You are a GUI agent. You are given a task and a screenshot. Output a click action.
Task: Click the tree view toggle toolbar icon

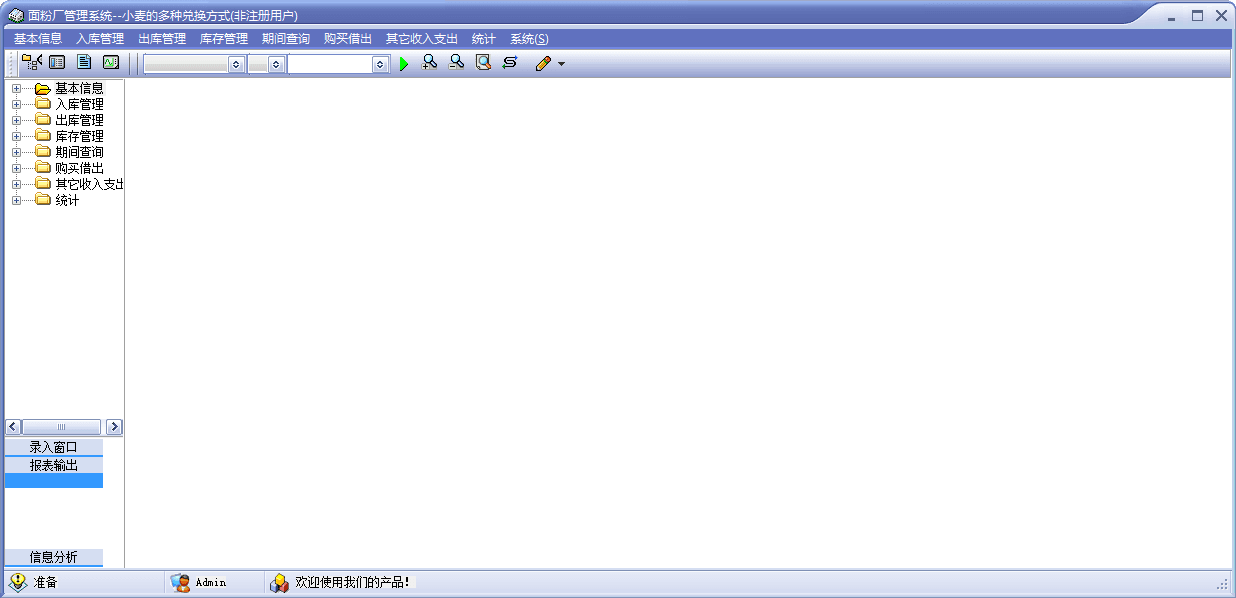click(x=31, y=63)
